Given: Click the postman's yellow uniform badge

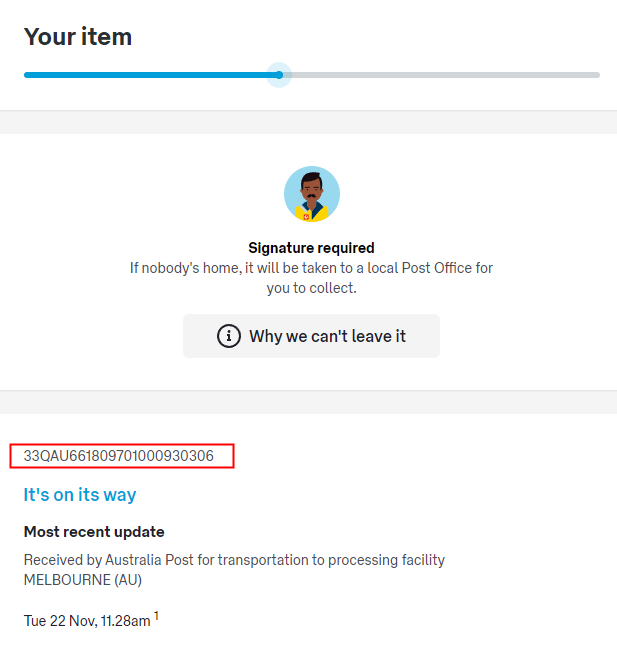Looking at the screenshot, I should [305, 213].
